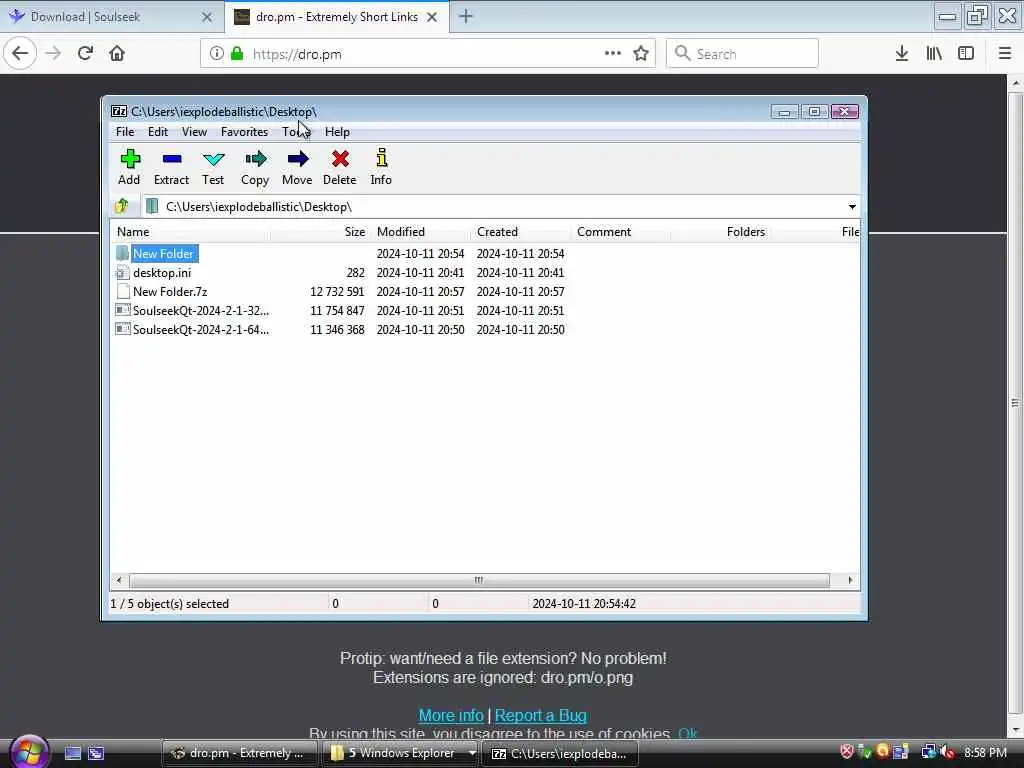The image size is (1024, 768).
Task: Click SoulseekQt-2024-2-1-32 installer icon
Action: [122, 310]
